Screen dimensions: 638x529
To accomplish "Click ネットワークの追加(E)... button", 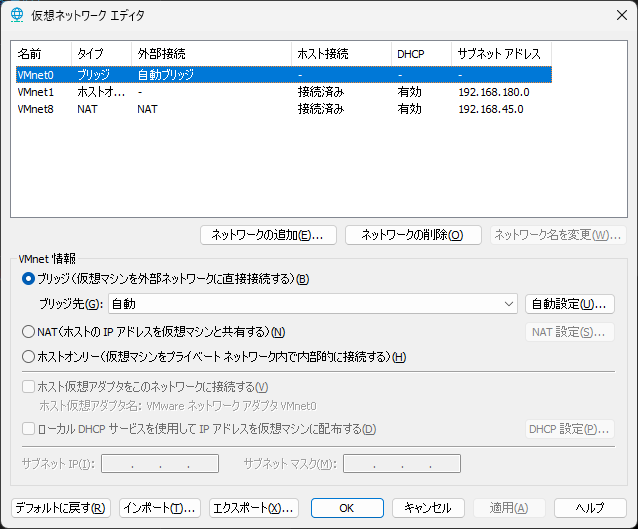I will [x=268, y=235].
